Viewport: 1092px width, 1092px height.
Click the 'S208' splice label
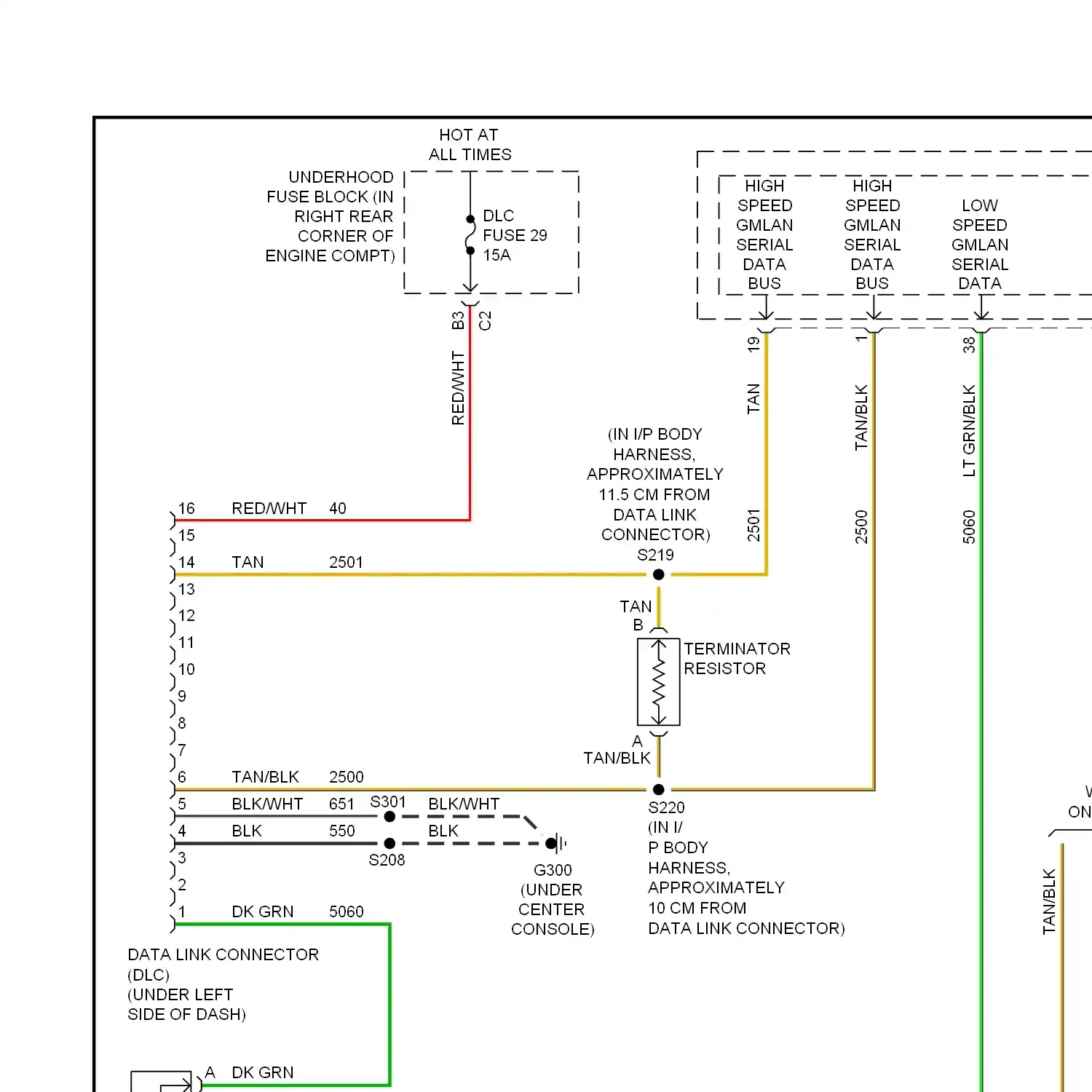pyautogui.click(x=387, y=860)
